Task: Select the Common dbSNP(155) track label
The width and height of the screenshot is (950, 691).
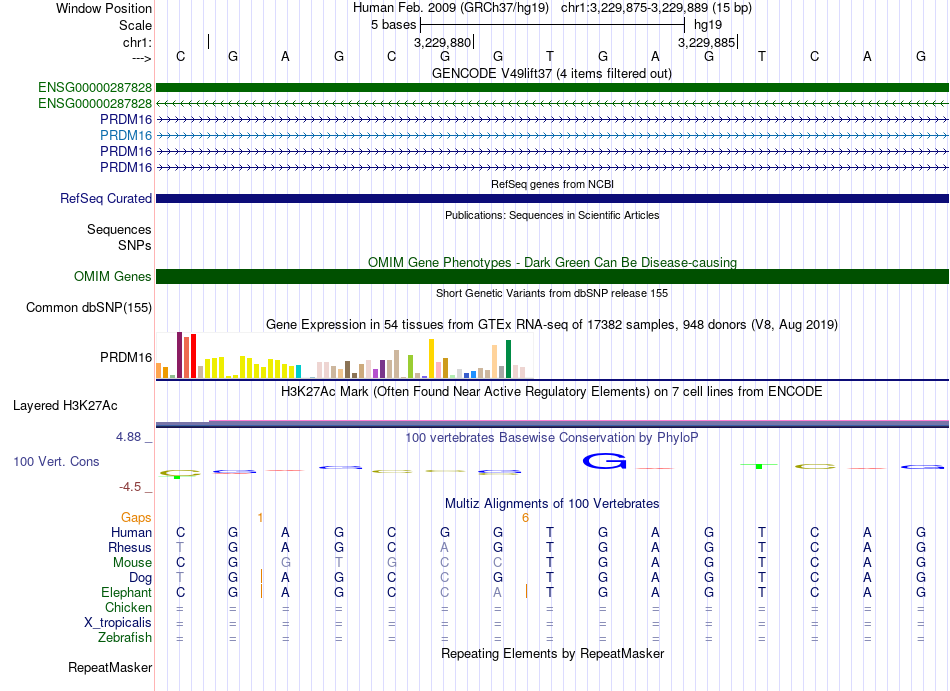Action: pyautogui.click(x=89, y=308)
